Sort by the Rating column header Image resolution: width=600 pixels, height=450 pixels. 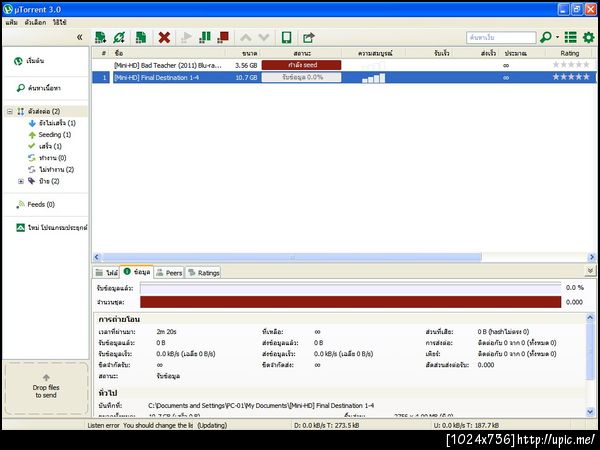pos(570,53)
